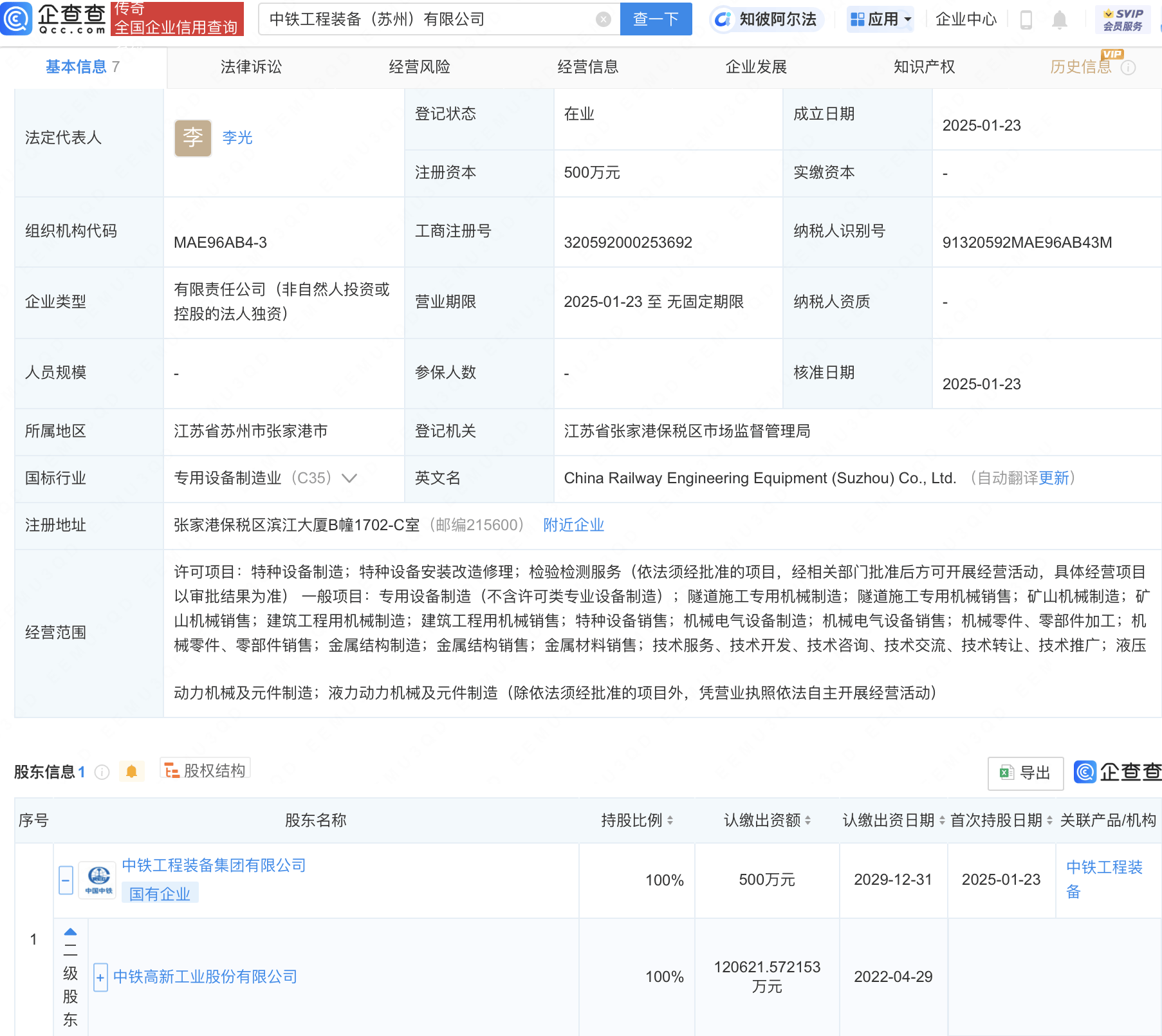
Task: Open 中铁高新工业股份有限公司 link
Action: tap(205, 977)
